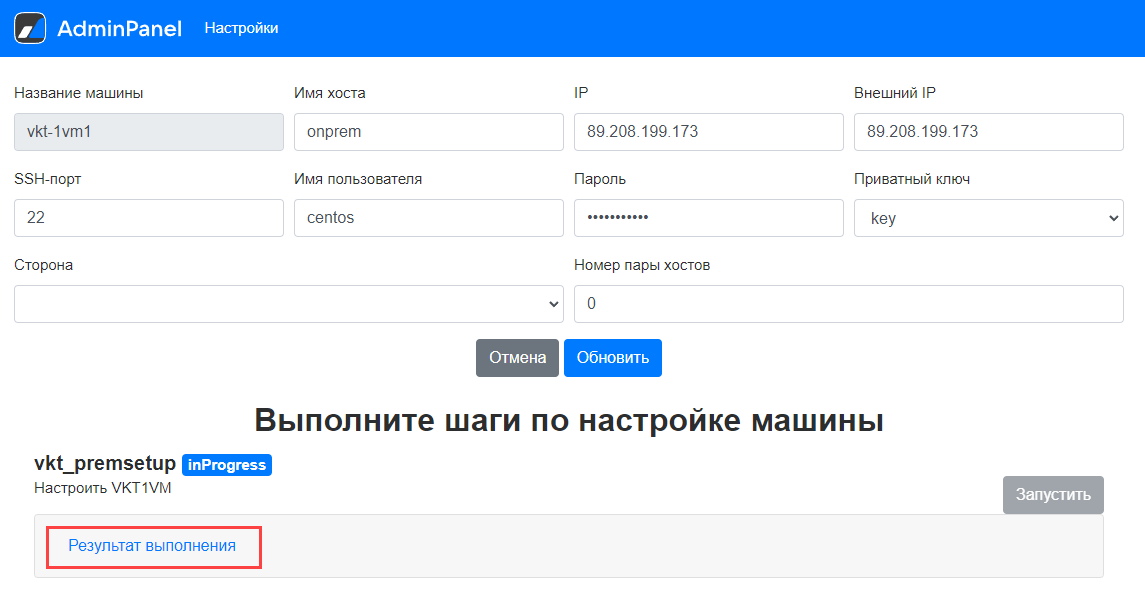The width and height of the screenshot is (1145, 613).
Task: Click the Название машины field vkt-1vm1
Action: 148,132
